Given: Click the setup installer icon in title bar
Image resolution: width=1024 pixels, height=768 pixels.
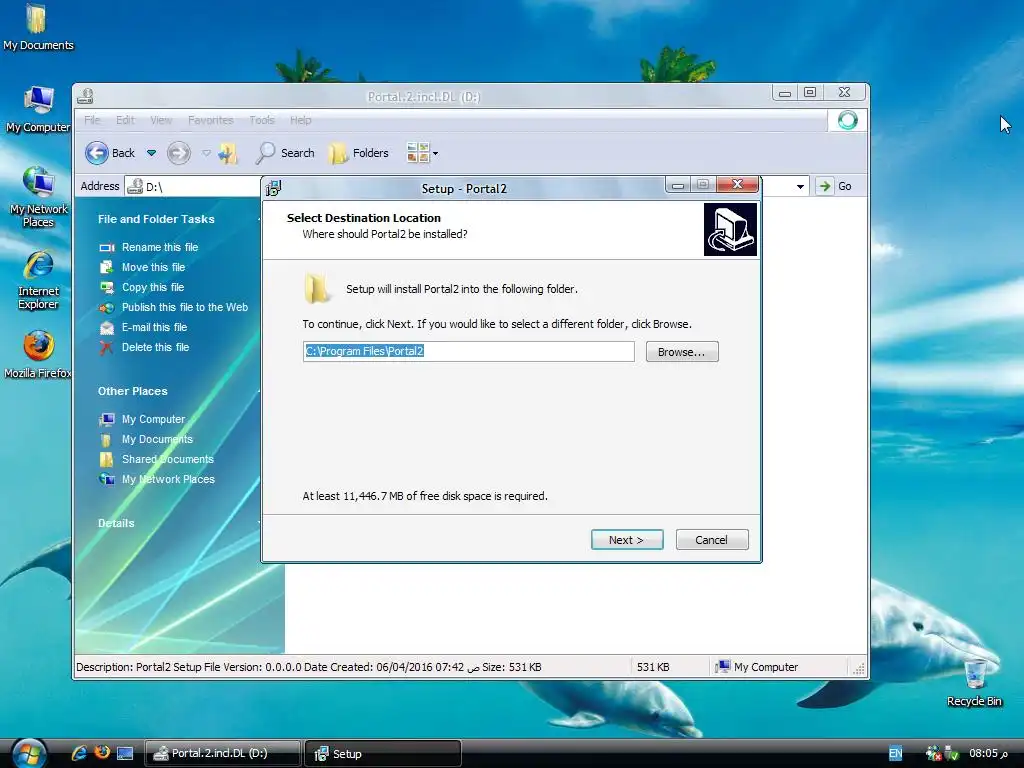Looking at the screenshot, I should [x=273, y=189].
